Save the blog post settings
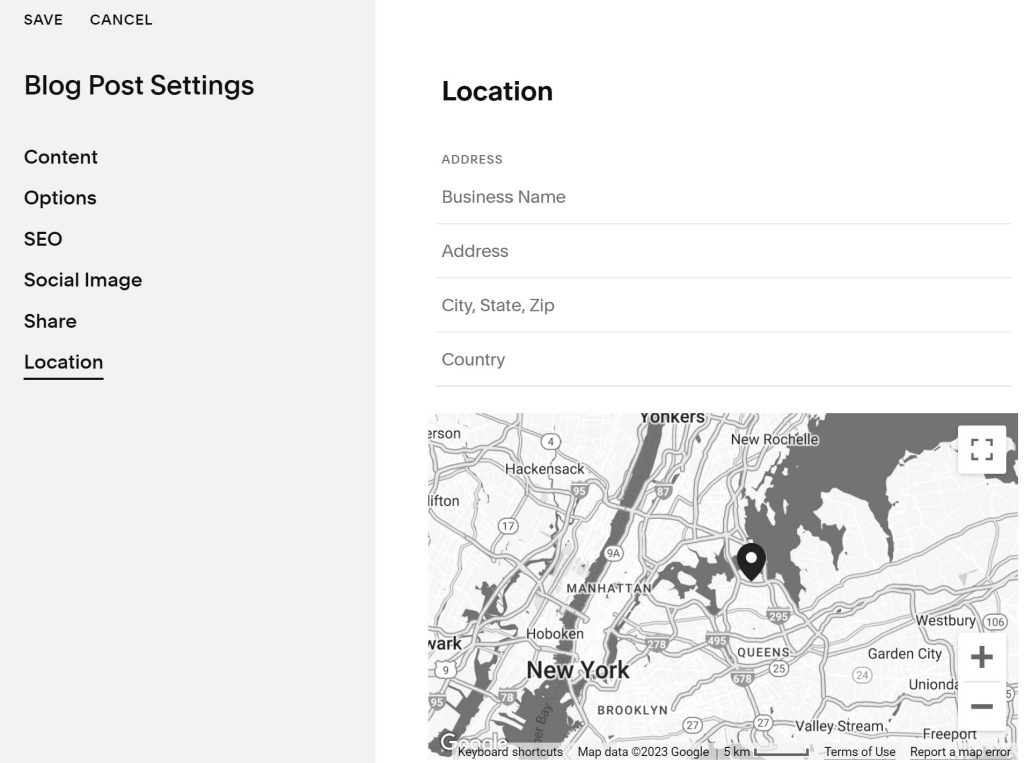 [43, 20]
